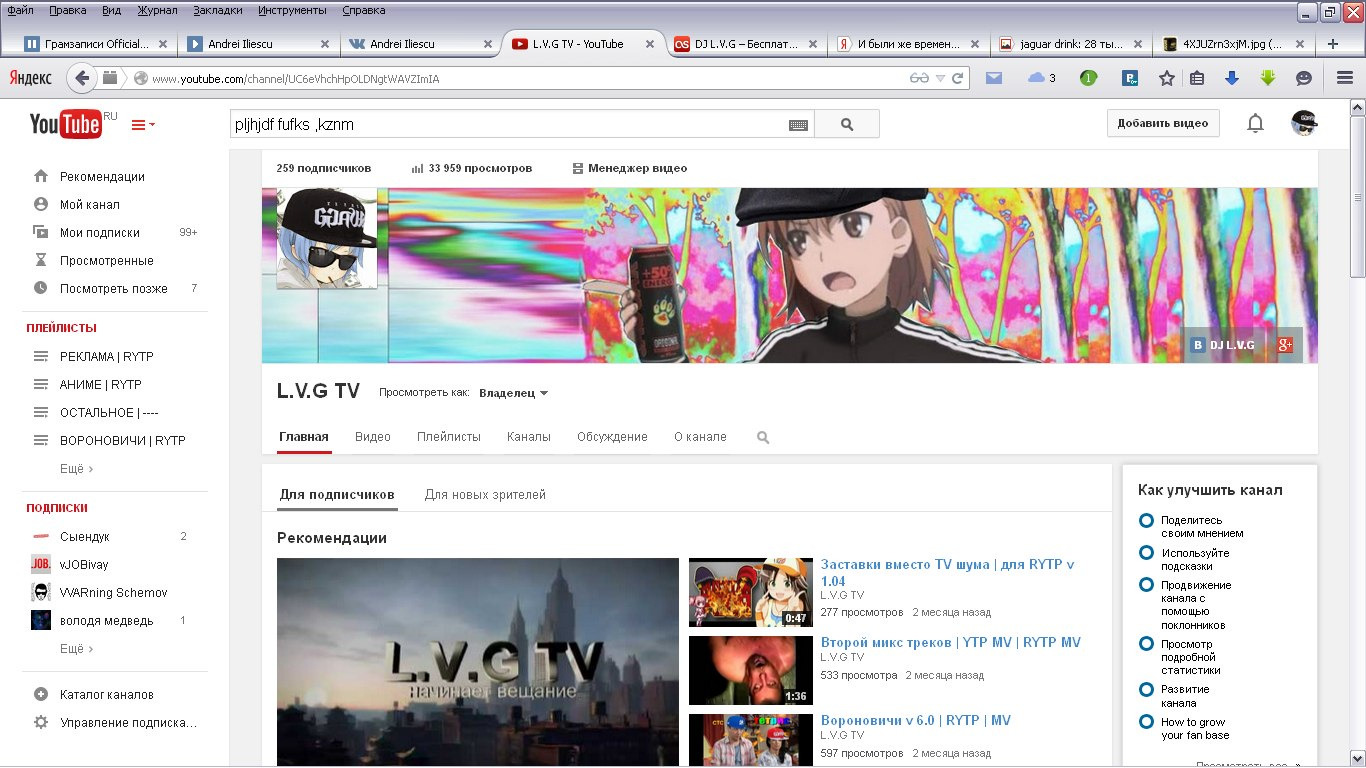Search within channel using magnifier icon
This screenshot has width=1366, height=768.
763,437
